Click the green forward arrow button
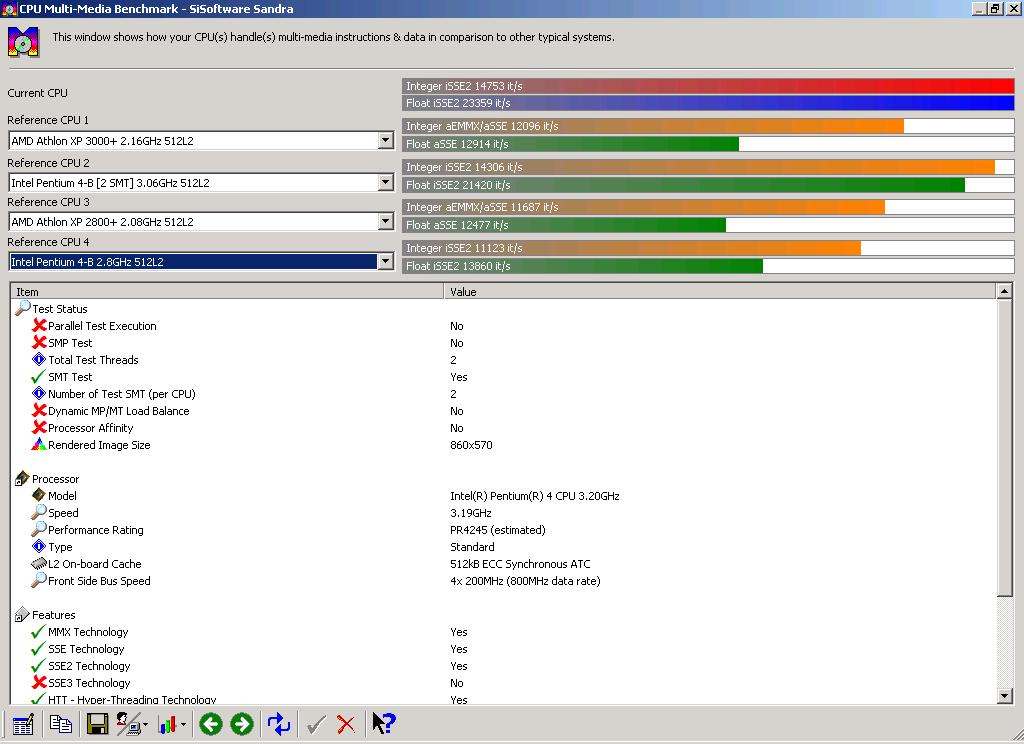 (x=242, y=724)
